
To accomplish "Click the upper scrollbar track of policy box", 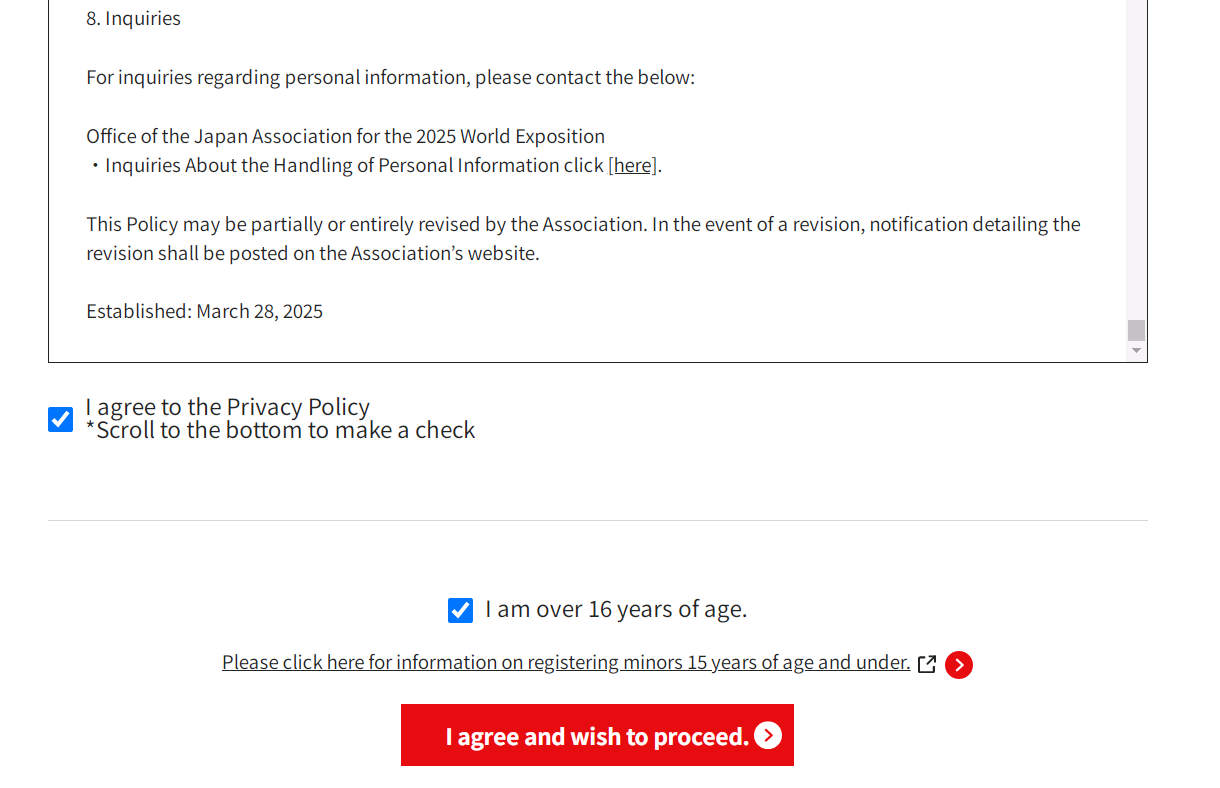I will click(1136, 160).
